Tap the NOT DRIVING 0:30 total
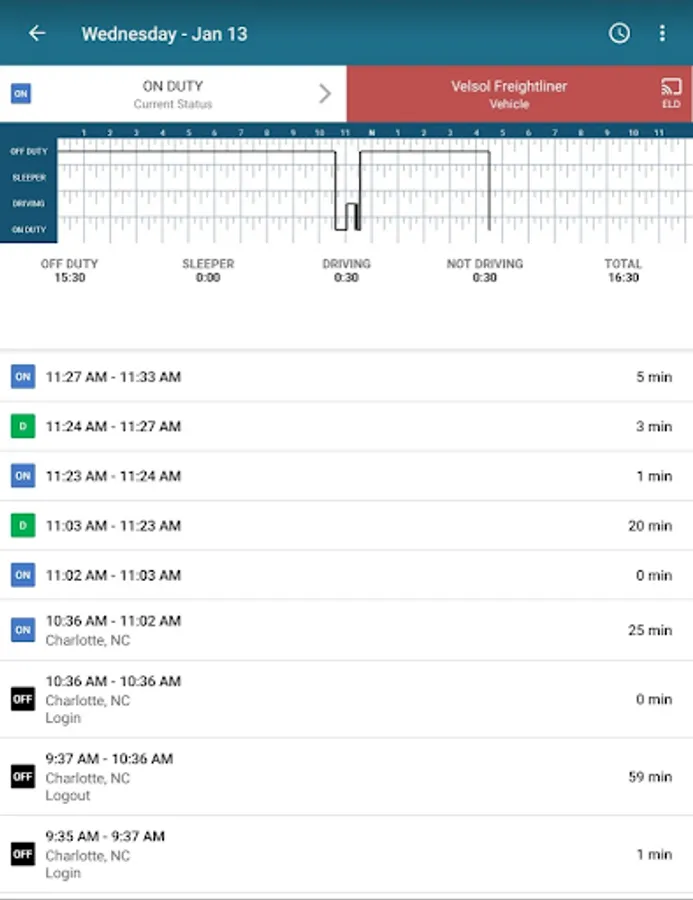Screen dimensions: 693x900 (485, 270)
